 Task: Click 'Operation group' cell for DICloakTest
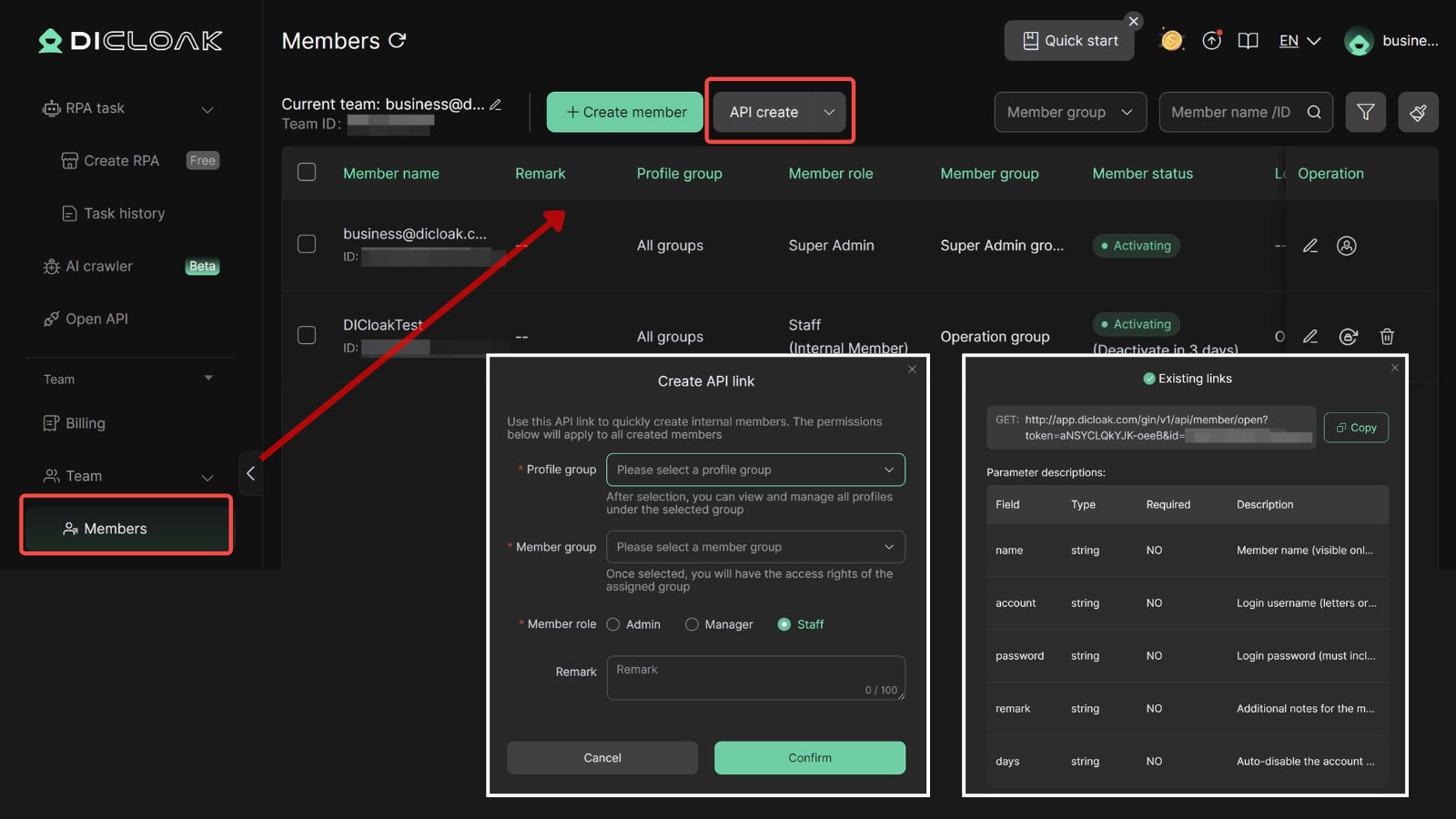995,337
